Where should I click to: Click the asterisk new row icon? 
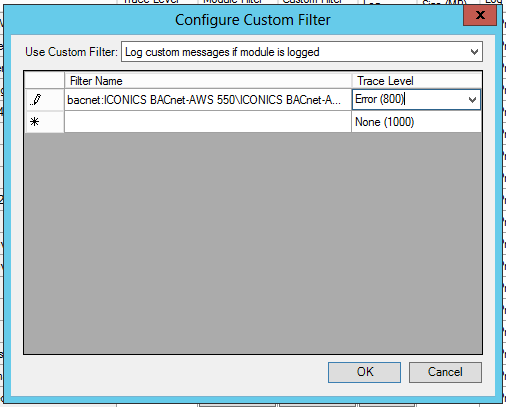pos(34,122)
